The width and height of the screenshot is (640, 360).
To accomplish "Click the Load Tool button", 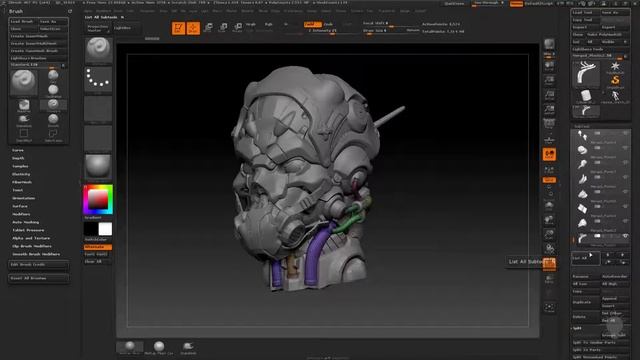I will click(586, 12).
